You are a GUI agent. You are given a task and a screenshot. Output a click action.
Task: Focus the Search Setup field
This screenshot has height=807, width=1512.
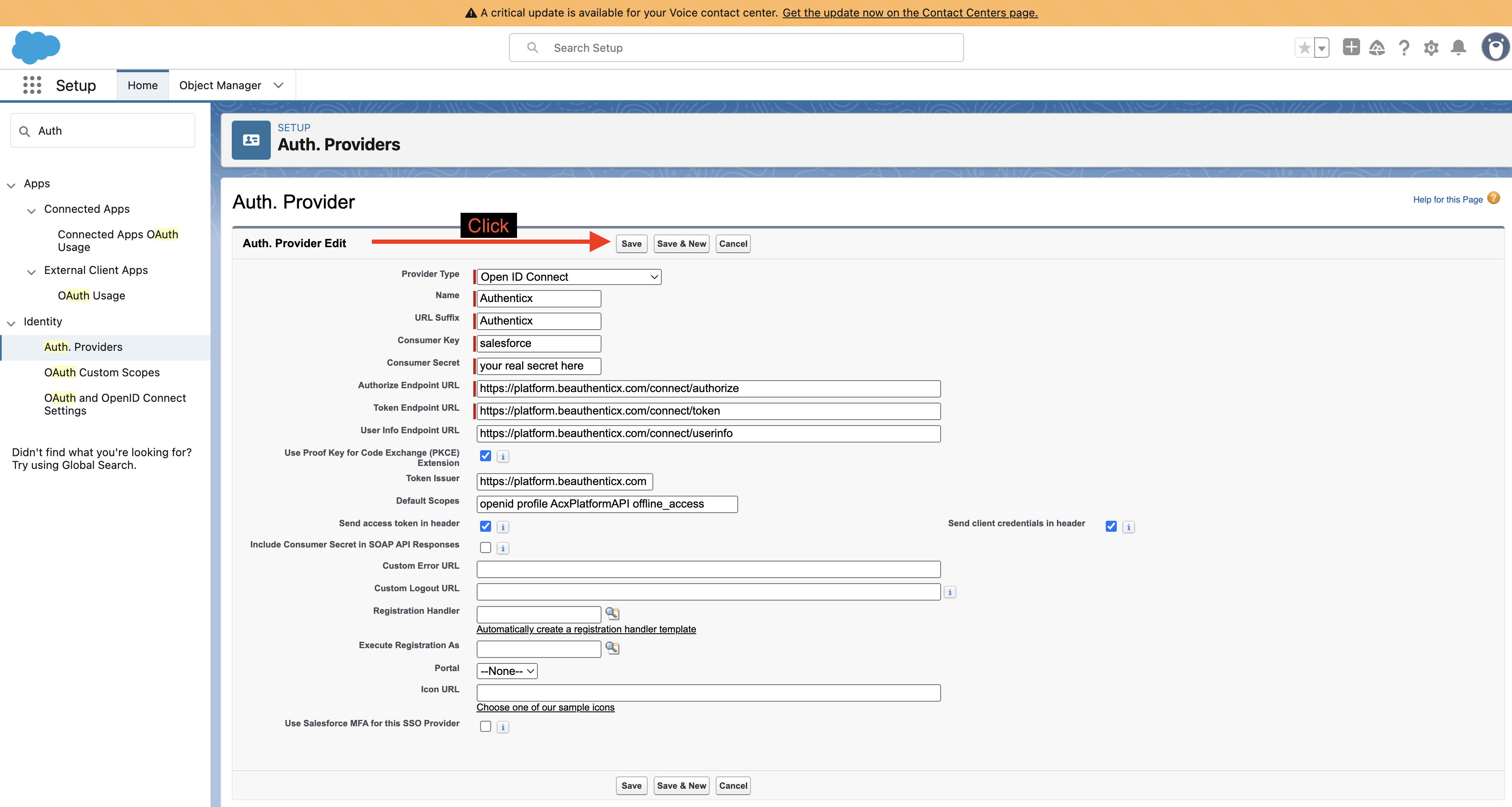click(736, 48)
